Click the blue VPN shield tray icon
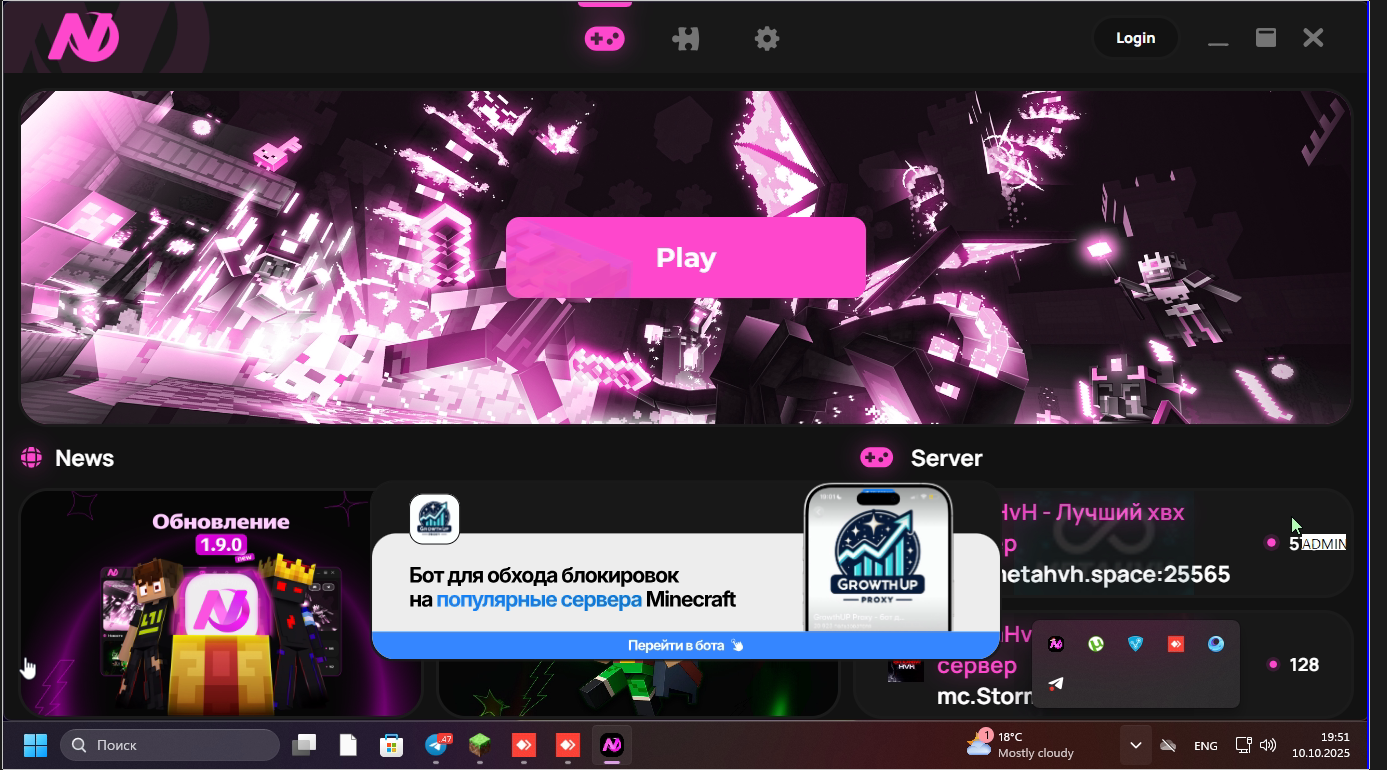Viewport: 1387px width, 770px height. pos(1135,644)
